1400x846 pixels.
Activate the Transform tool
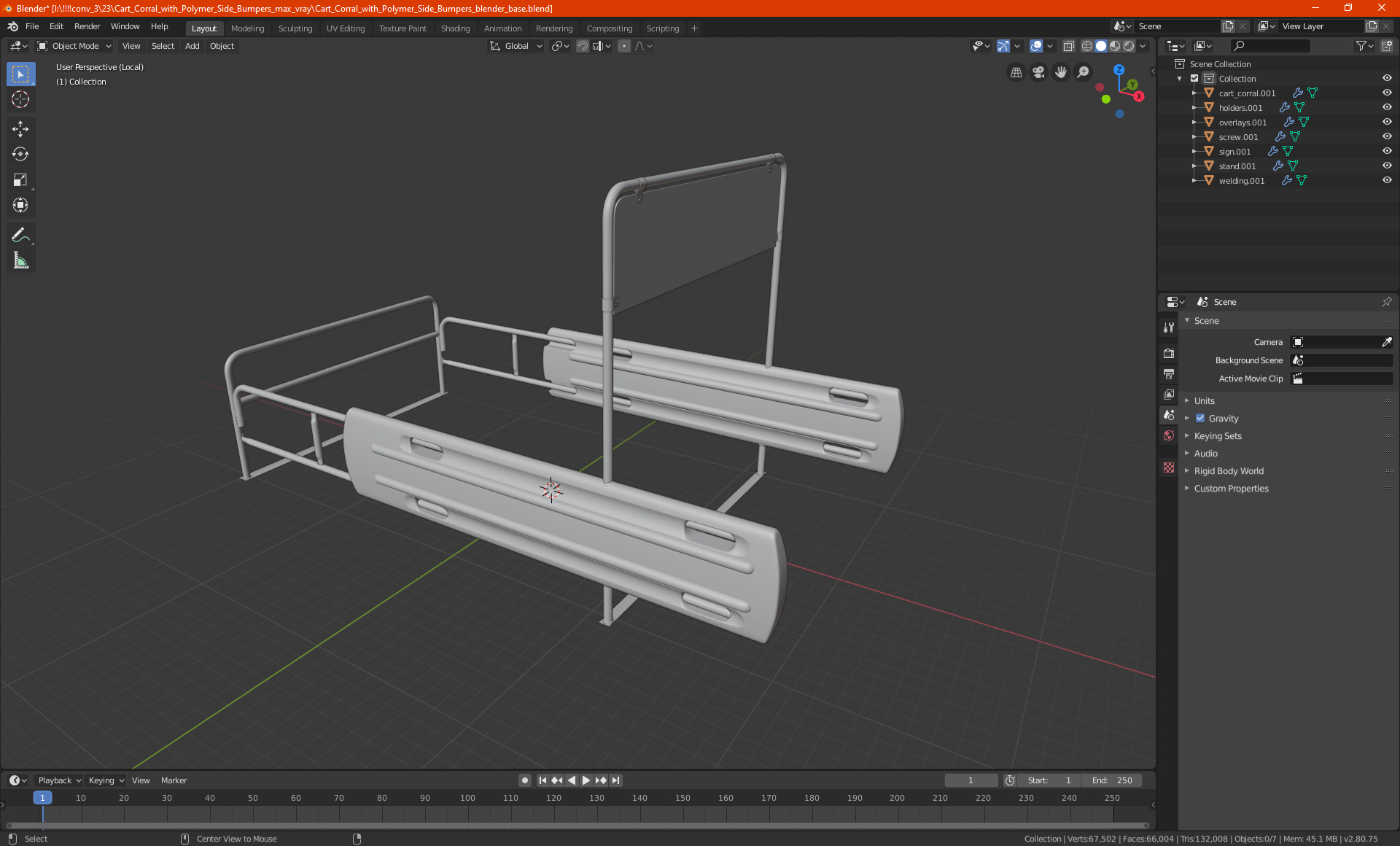[x=20, y=205]
